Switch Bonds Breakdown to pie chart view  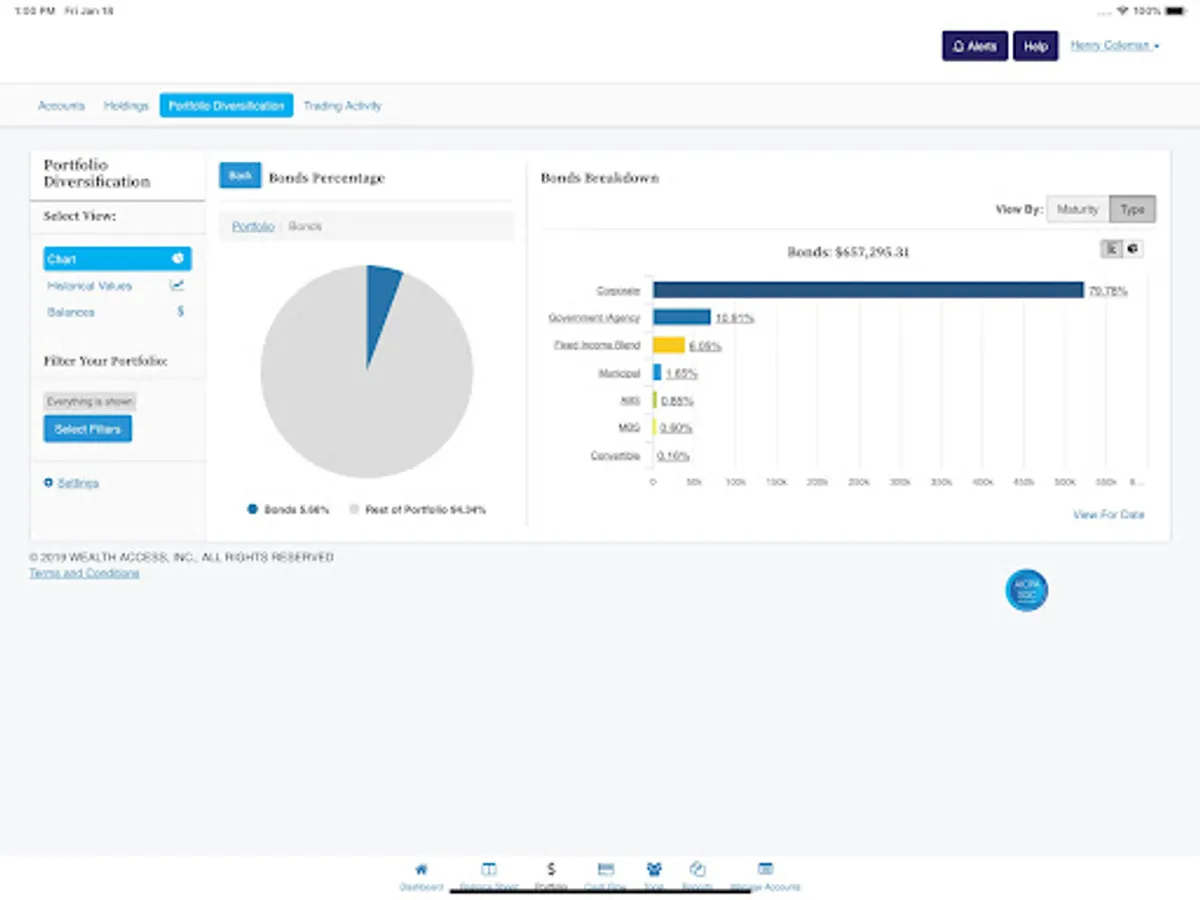pos(1133,248)
